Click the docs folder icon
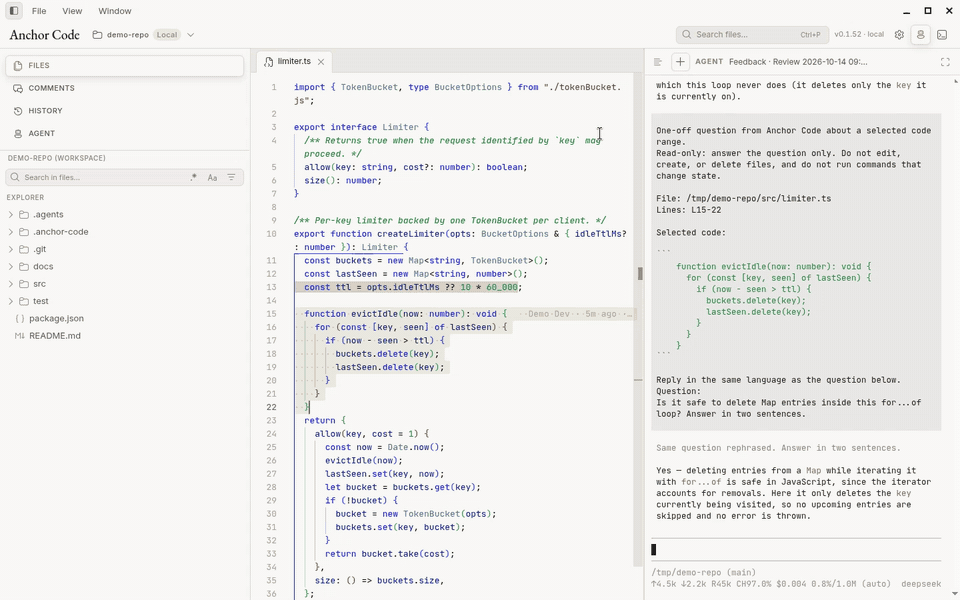This screenshot has width=960, height=600. coord(24,266)
